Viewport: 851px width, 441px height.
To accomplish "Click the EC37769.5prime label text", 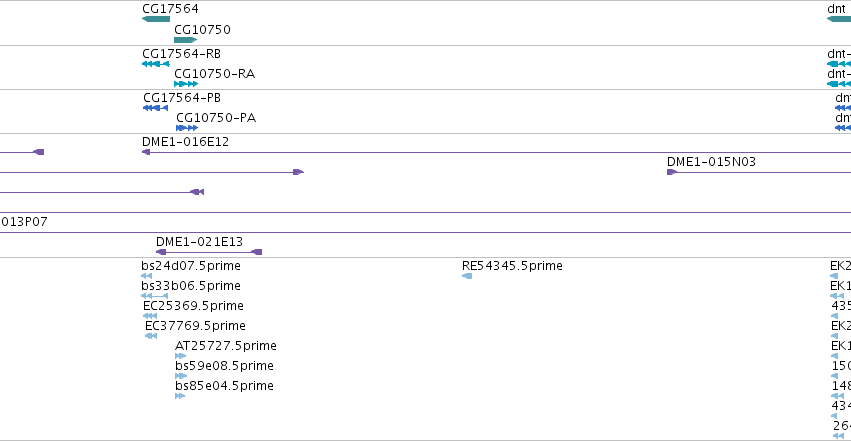I will point(195,325).
